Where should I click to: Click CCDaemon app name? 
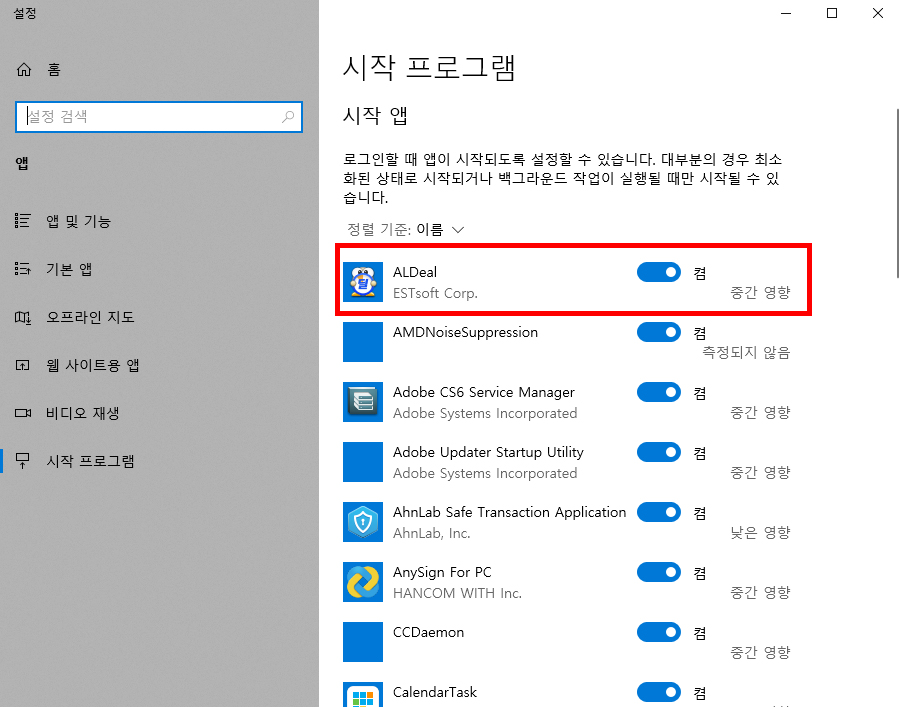tap(428, 632)
